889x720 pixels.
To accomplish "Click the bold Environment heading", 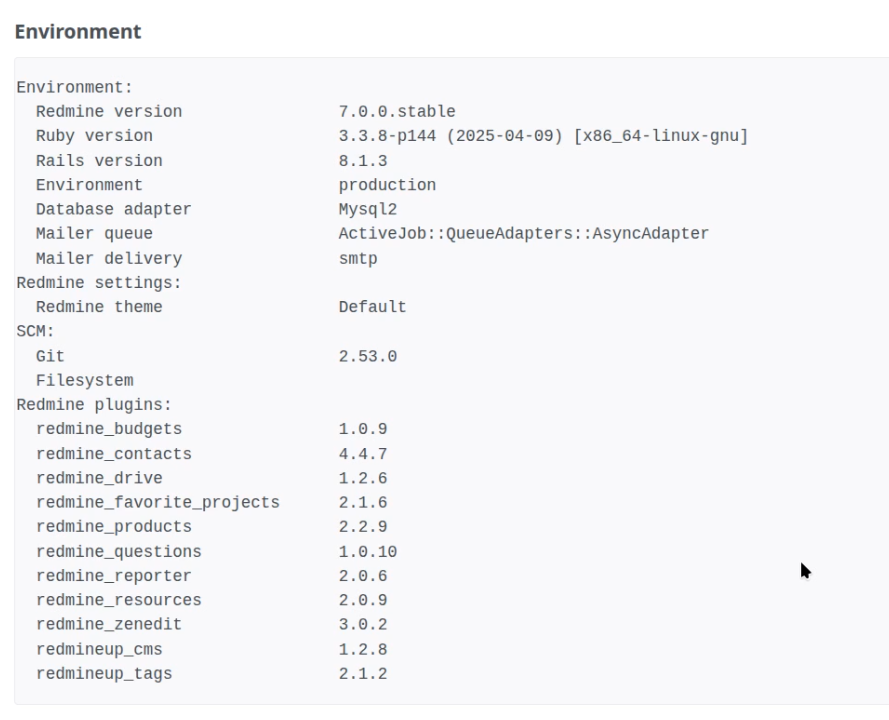I will [78, 32].
